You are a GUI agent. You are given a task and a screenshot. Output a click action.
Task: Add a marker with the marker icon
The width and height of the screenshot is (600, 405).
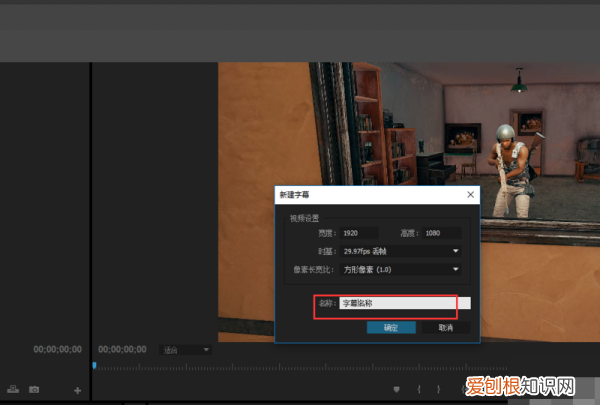(396, 390)
